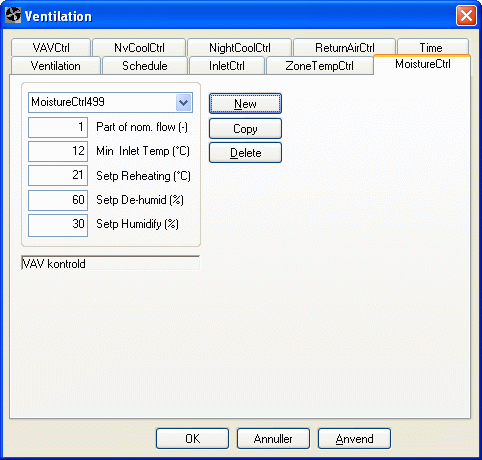
Task: Open the Ventilation tab
Action: tap(56, 65)
